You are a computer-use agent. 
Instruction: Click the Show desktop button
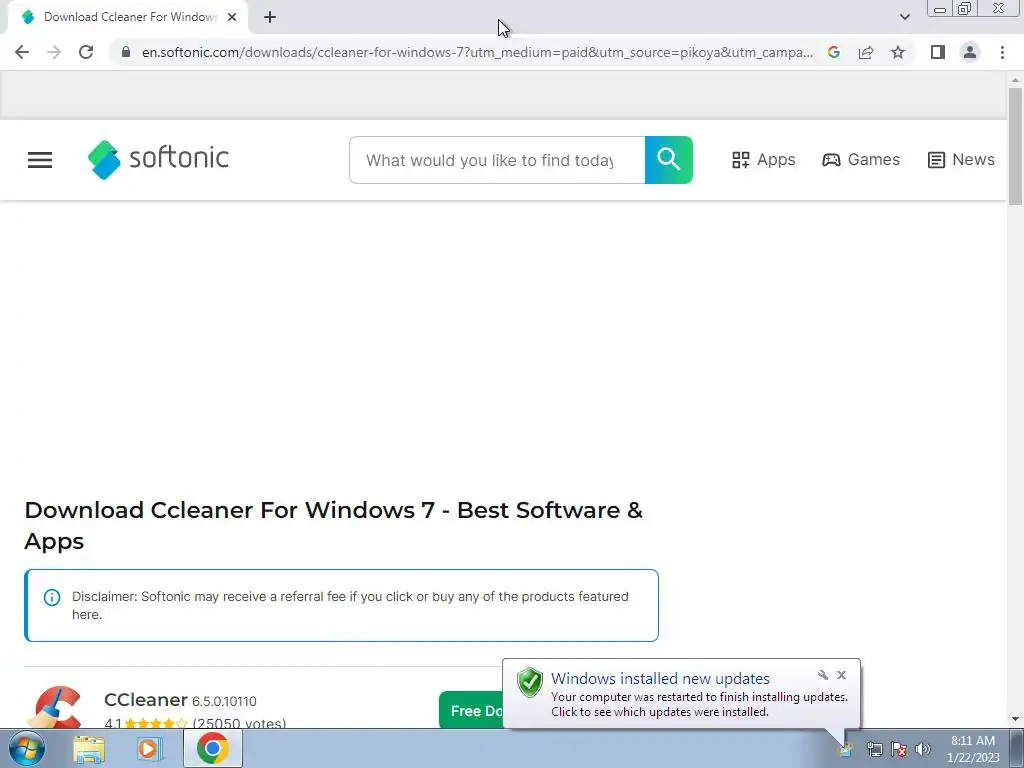pyautogui.click(x=1017, y=748)
